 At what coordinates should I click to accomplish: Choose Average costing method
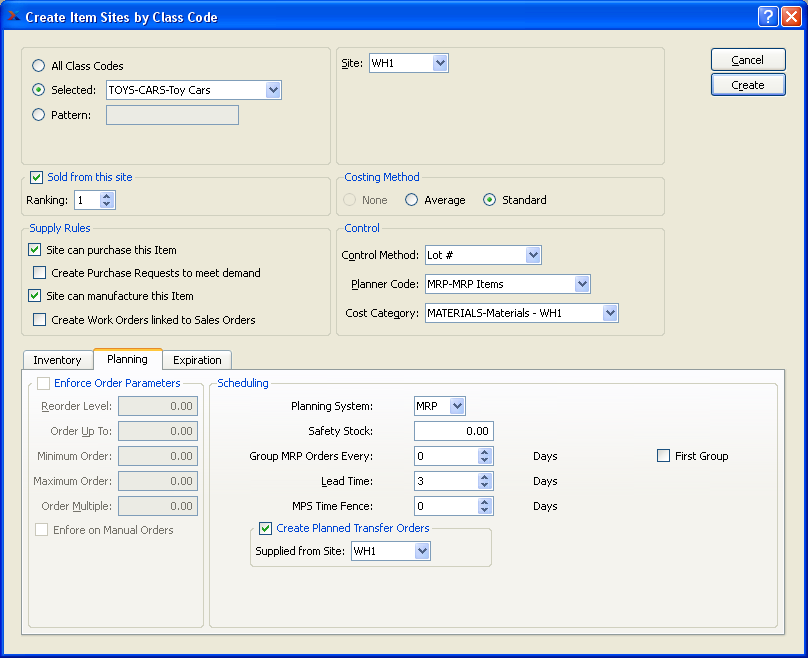411,200
